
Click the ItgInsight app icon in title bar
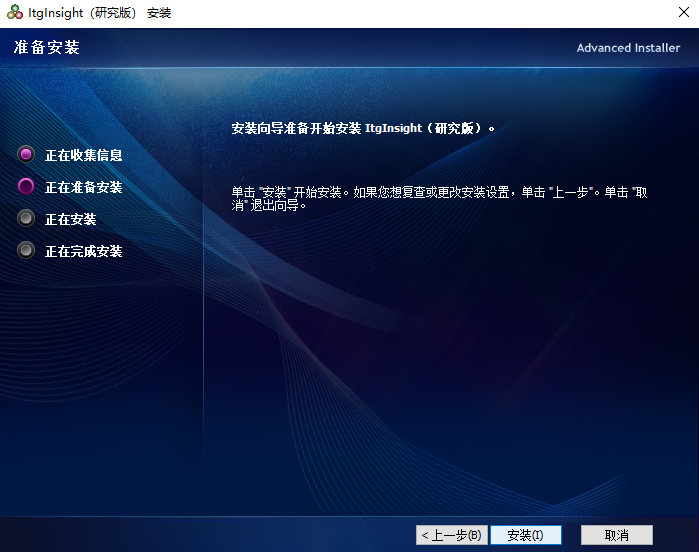[15, 12]
